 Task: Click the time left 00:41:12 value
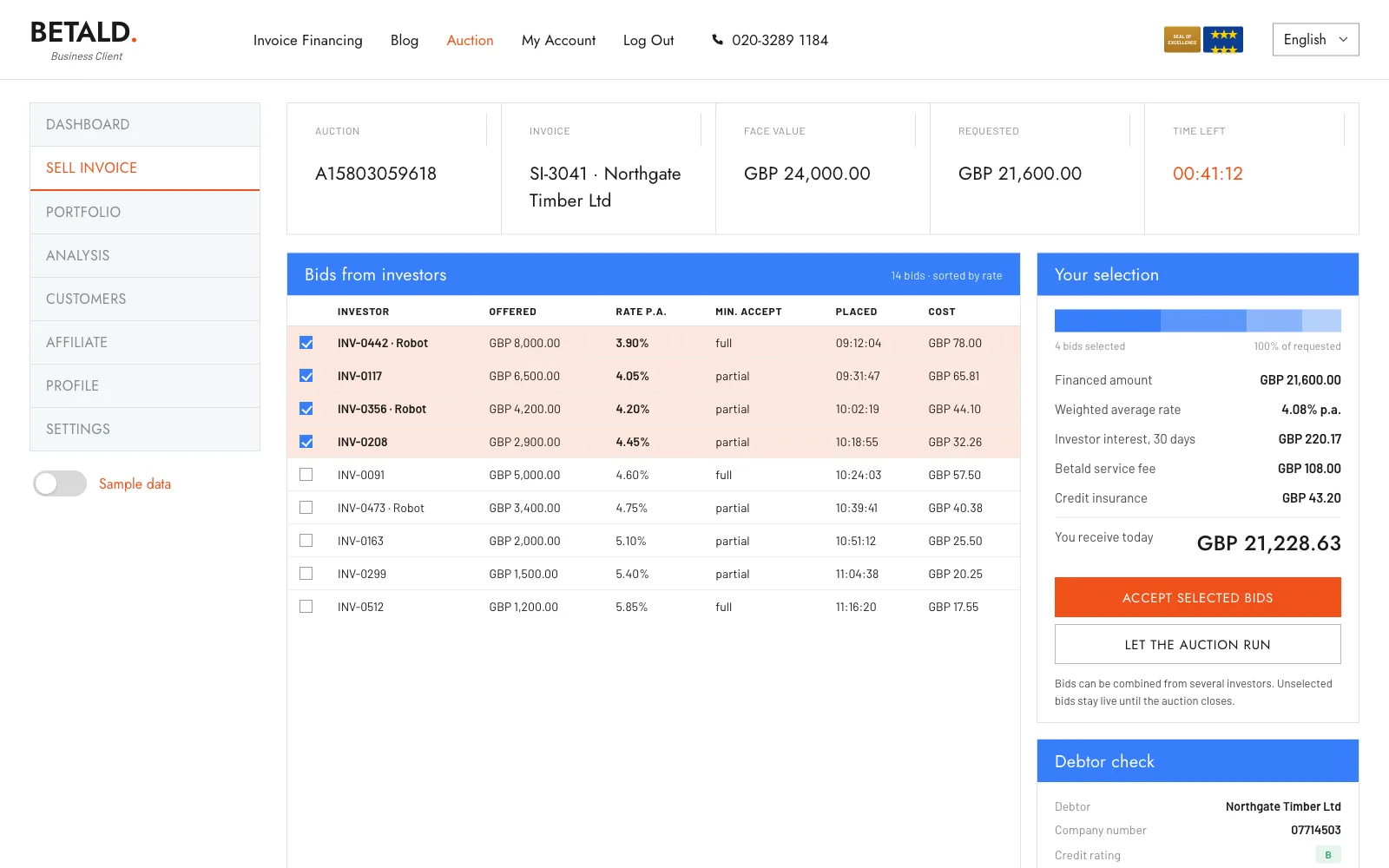(x=1208, y=174)
